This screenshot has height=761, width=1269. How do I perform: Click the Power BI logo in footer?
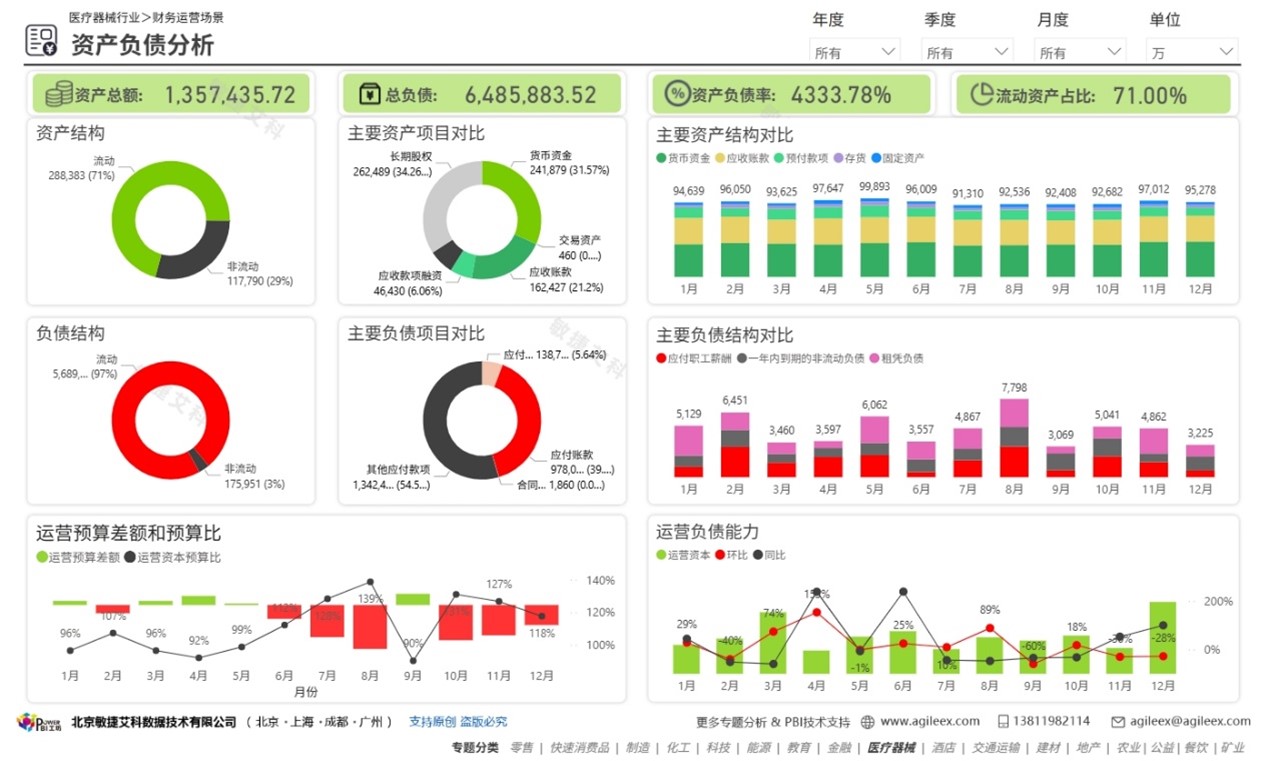[40, 722]
